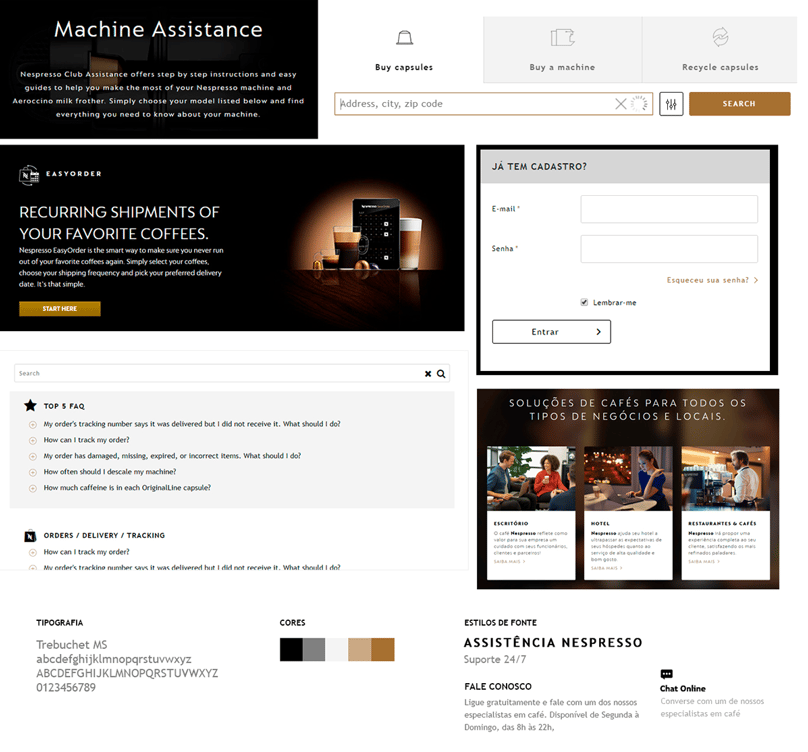Click the 'ASSISTÊNCIA NESPRESSO' title

(553, 643)
